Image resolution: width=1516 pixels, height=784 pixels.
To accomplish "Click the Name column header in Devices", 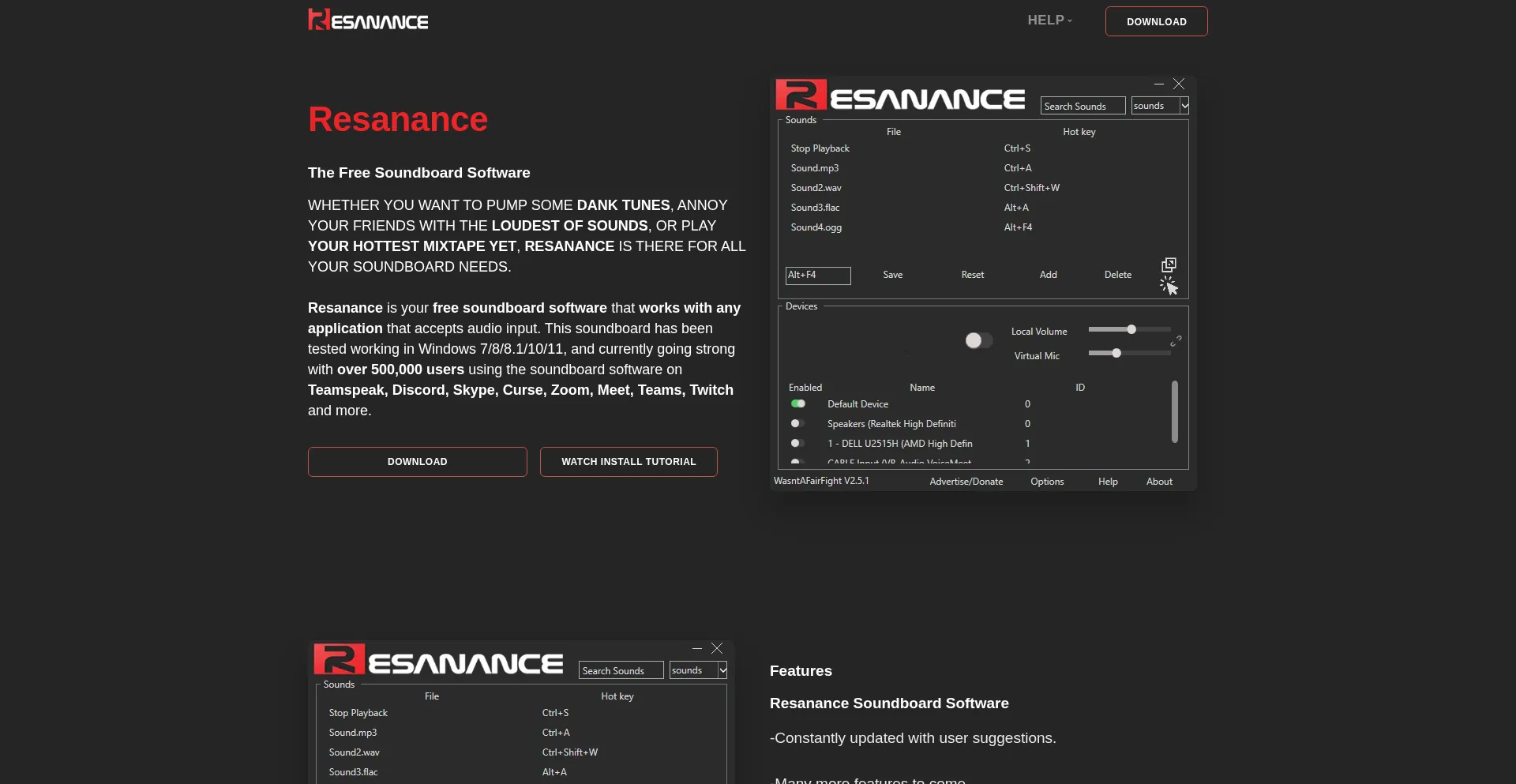I will tap(921, 388).
